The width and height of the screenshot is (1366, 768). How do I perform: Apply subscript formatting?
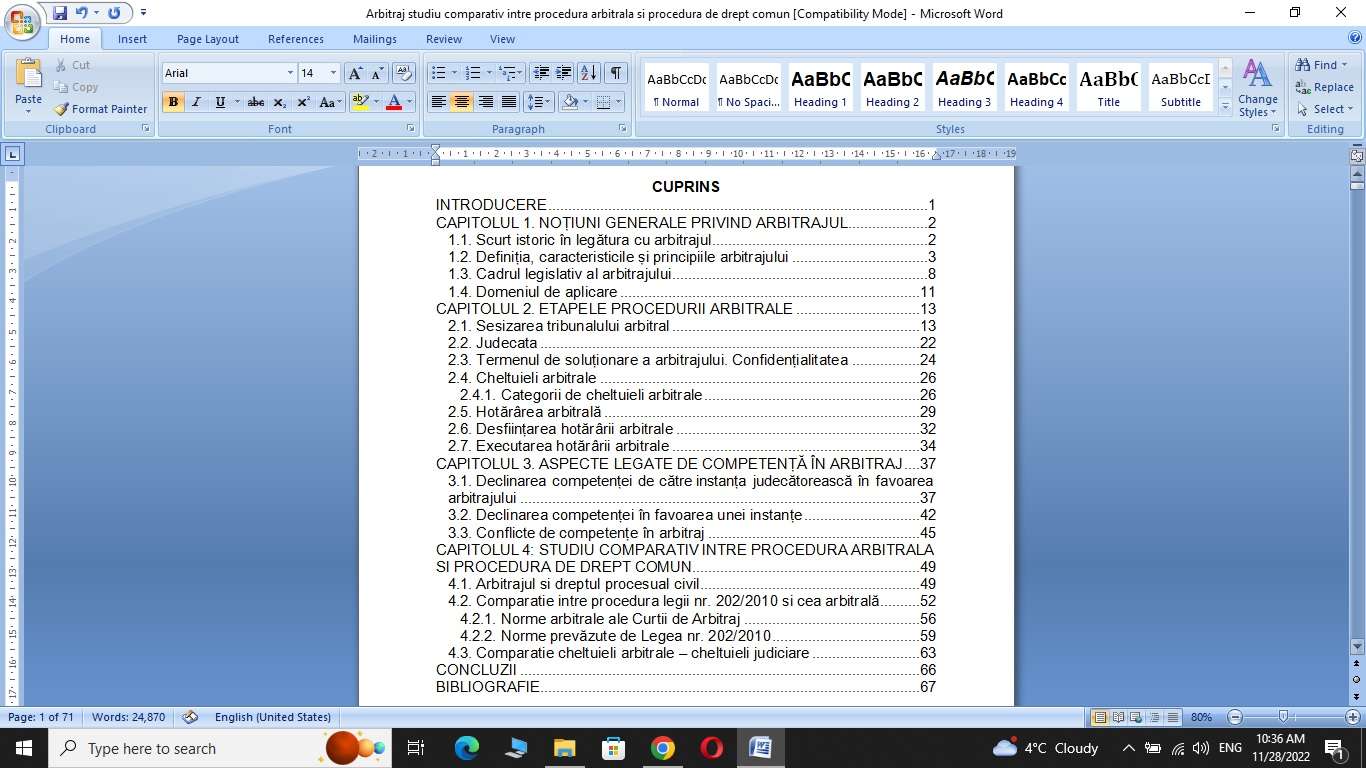pos(280,102)
